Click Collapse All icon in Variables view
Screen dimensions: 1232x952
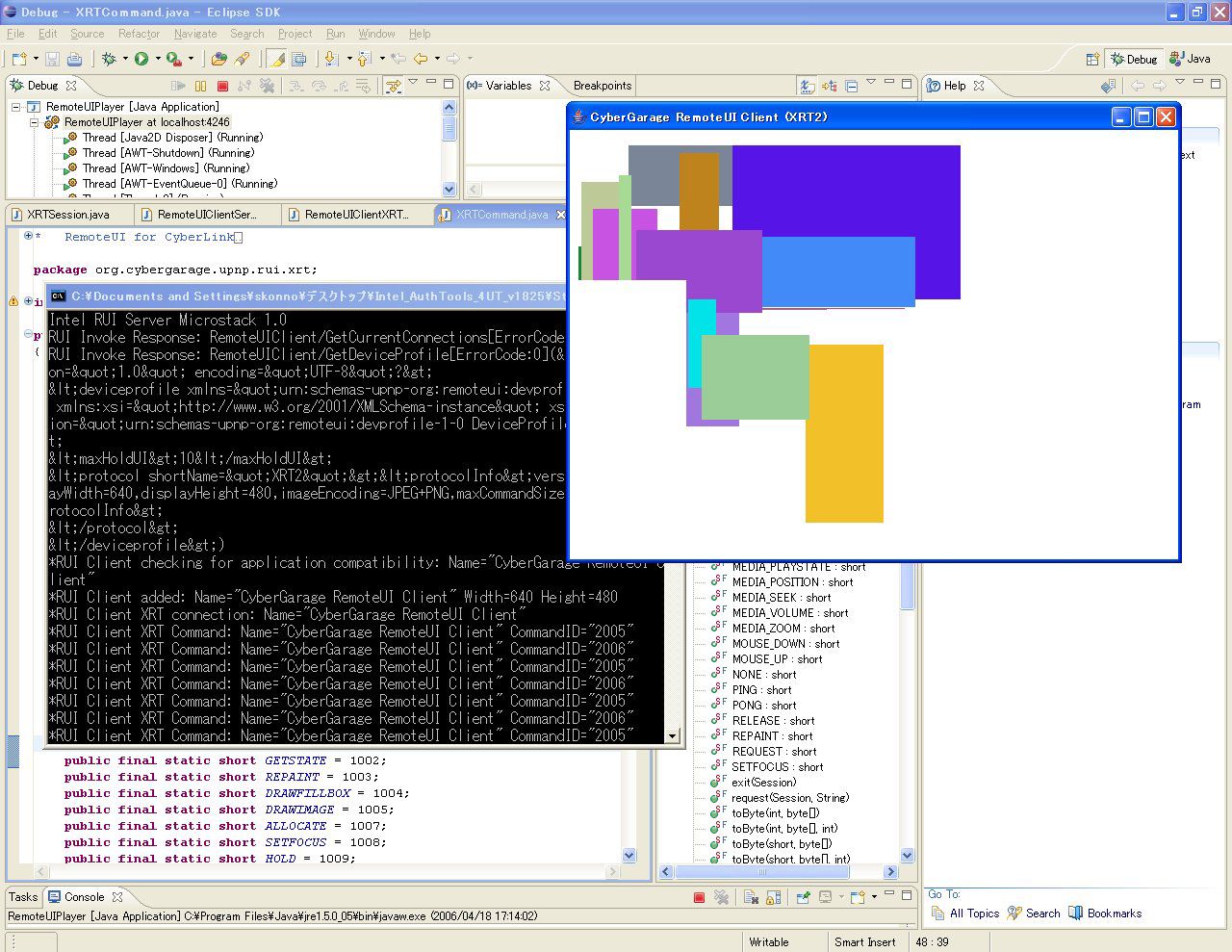pos(851,86)
